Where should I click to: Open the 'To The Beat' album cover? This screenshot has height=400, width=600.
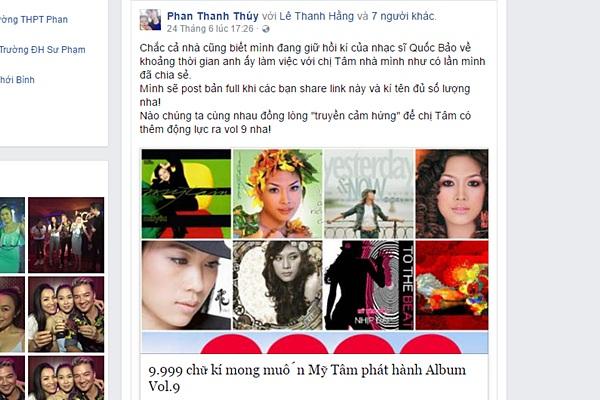click(369, 285)
